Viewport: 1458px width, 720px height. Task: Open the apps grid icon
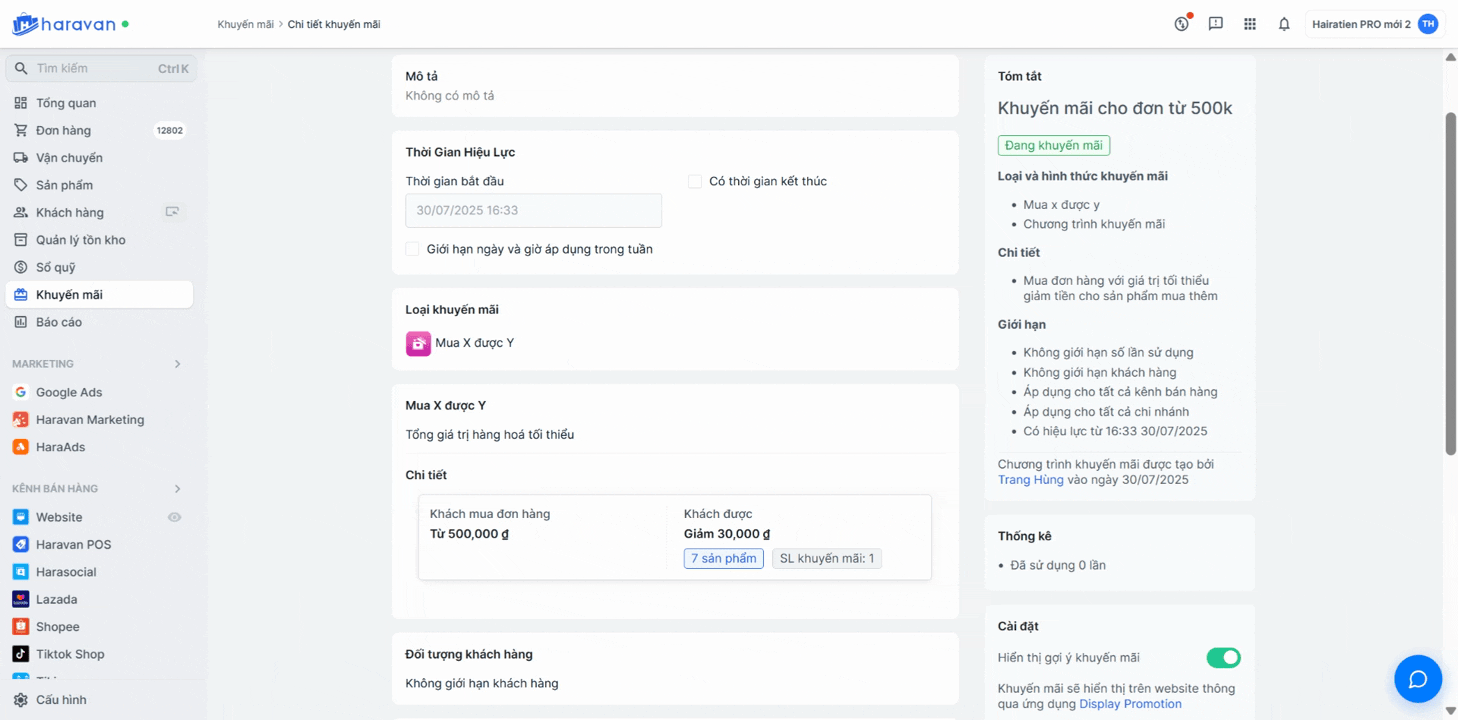click(1250, 24)
